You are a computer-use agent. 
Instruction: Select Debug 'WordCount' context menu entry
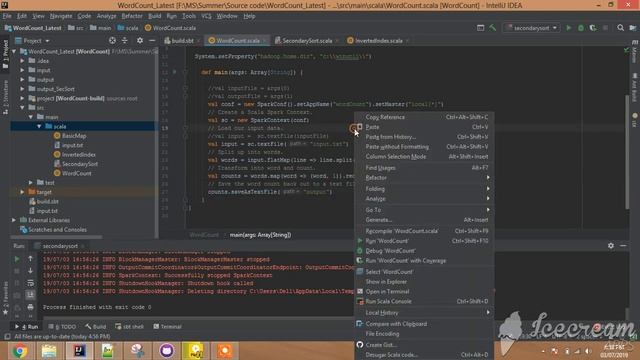pyautogui.click(x=424, y=251)
